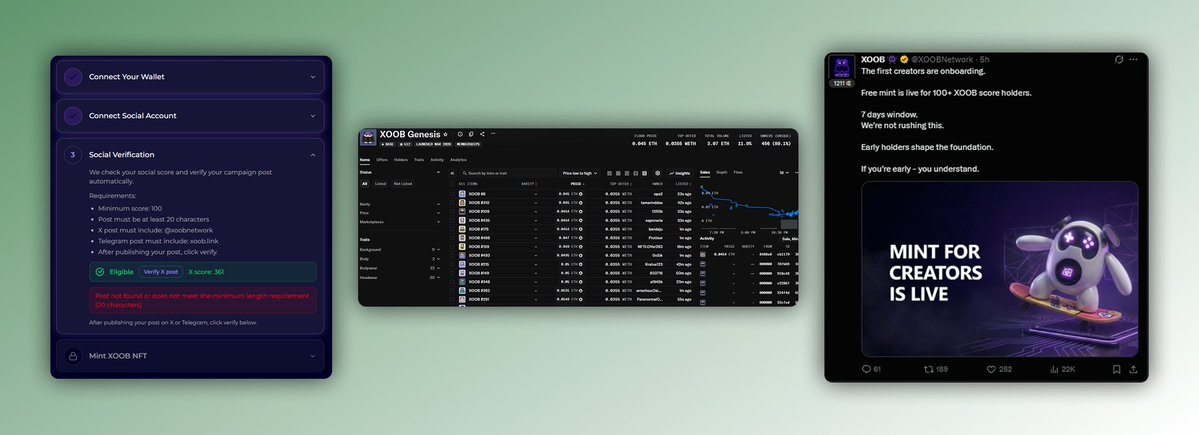Click the search by item or trait field
The image size is (1199, 435).
508,174
